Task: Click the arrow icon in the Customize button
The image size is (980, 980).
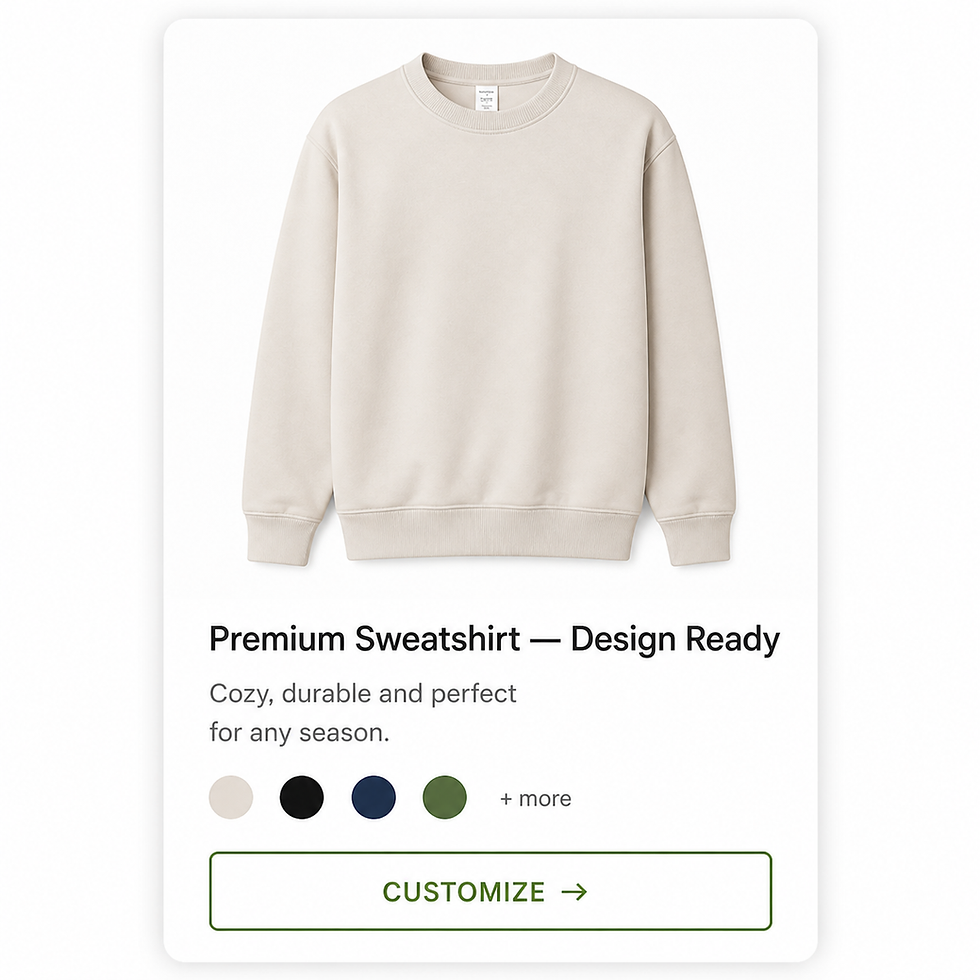Action: point(574,891)
